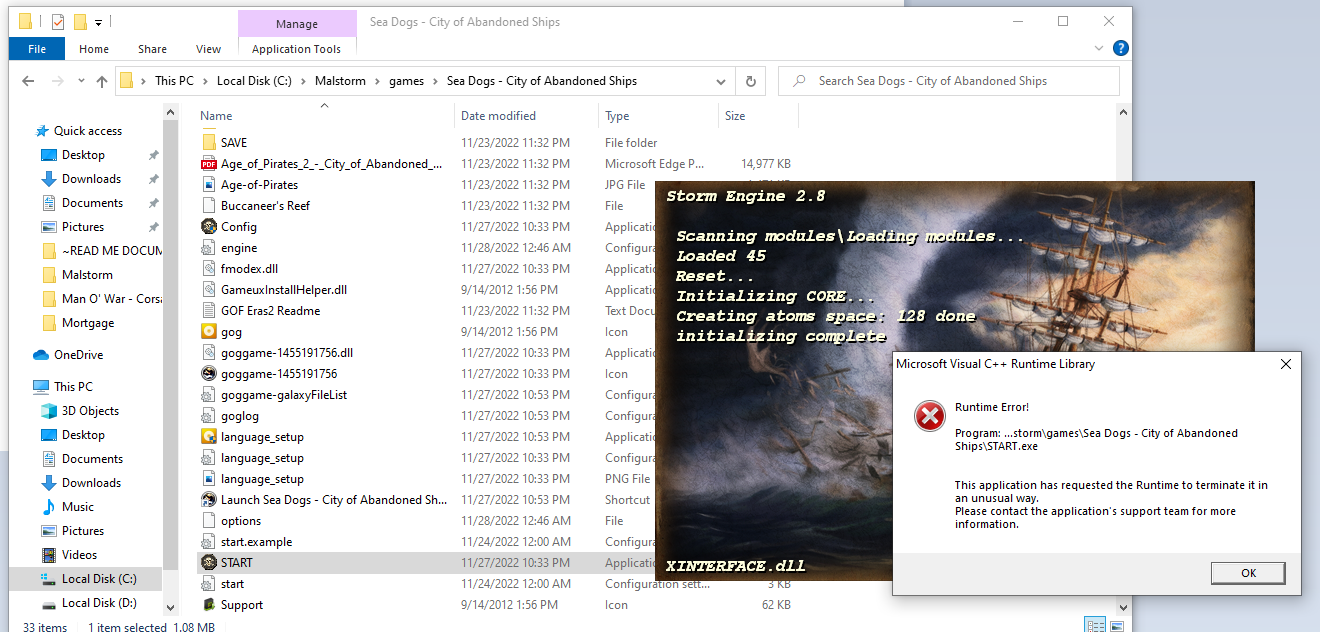This screenshot has height=632, width=1320.
Task: Select the Age-of-Pirates JPG file icon
Action: [209, 185]
